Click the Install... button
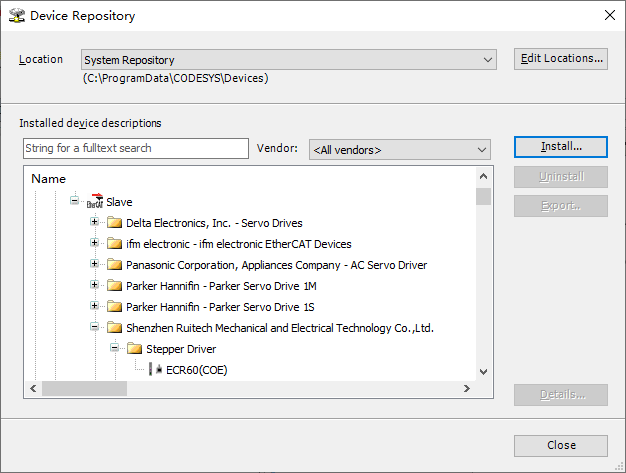 561,147
